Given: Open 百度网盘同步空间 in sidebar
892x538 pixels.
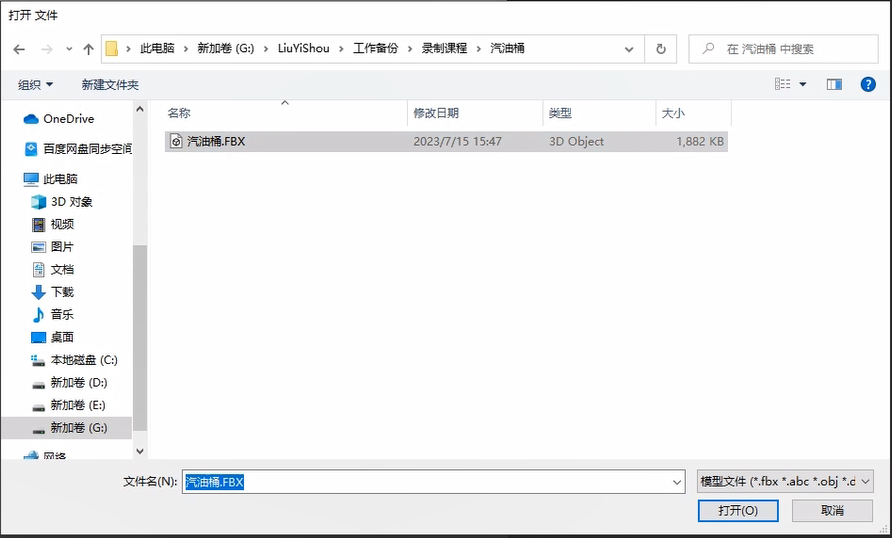Looking at the screenshot, I should click(86, 149).
